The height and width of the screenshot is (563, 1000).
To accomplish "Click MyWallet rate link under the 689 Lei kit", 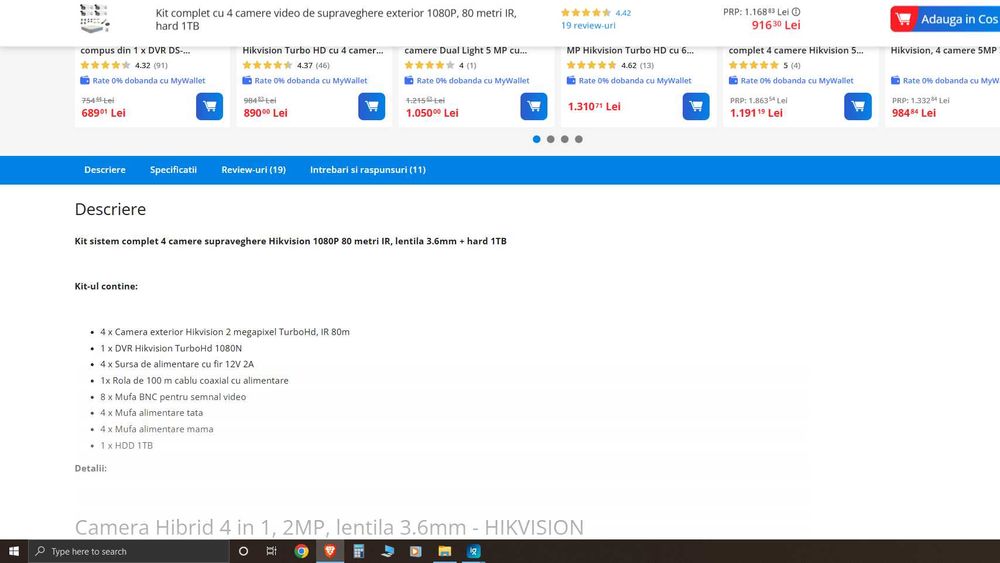I will (x=143, y=80).
